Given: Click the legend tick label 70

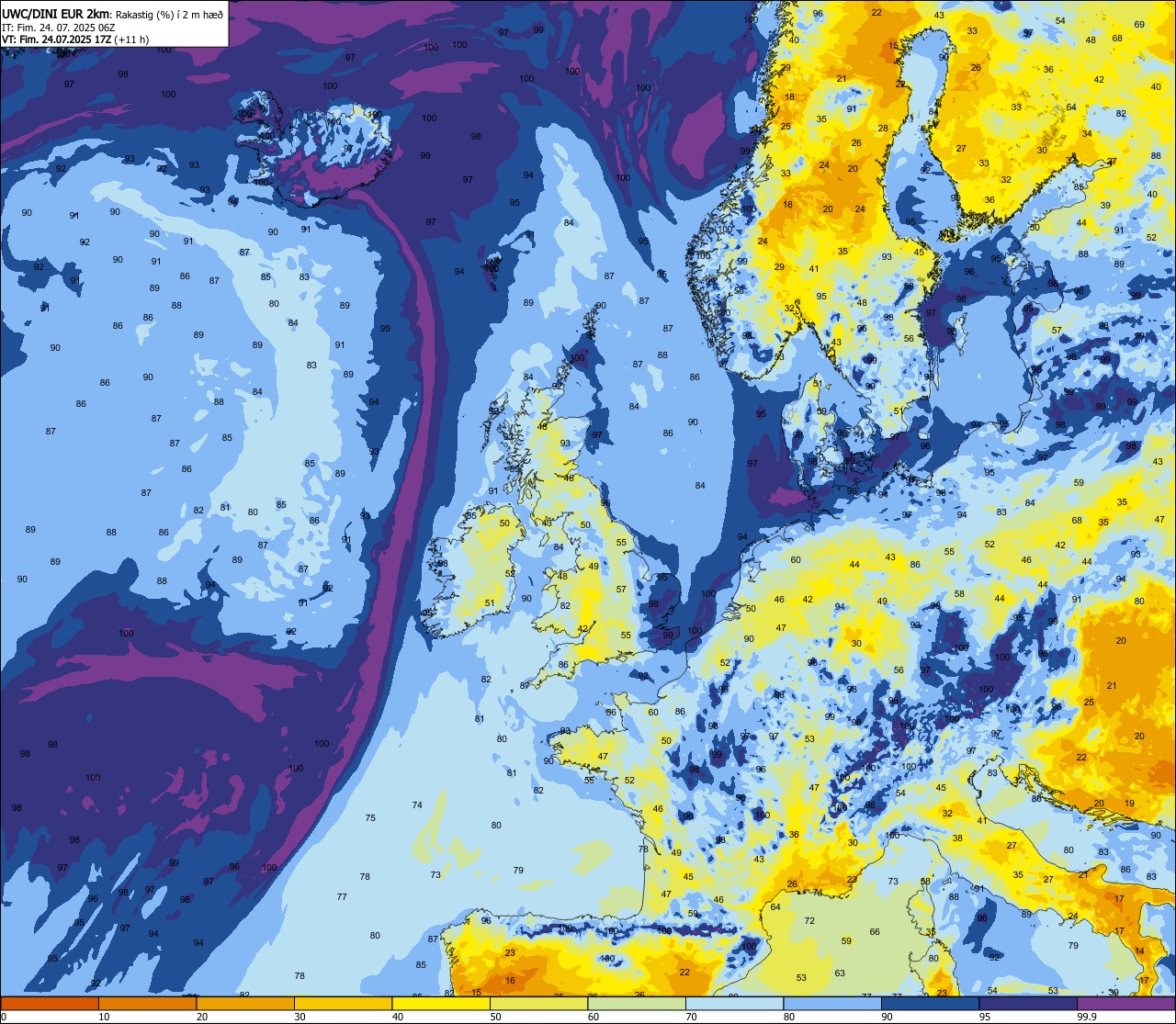Looking at the screenshot, I should click(x=691, y=1017).
